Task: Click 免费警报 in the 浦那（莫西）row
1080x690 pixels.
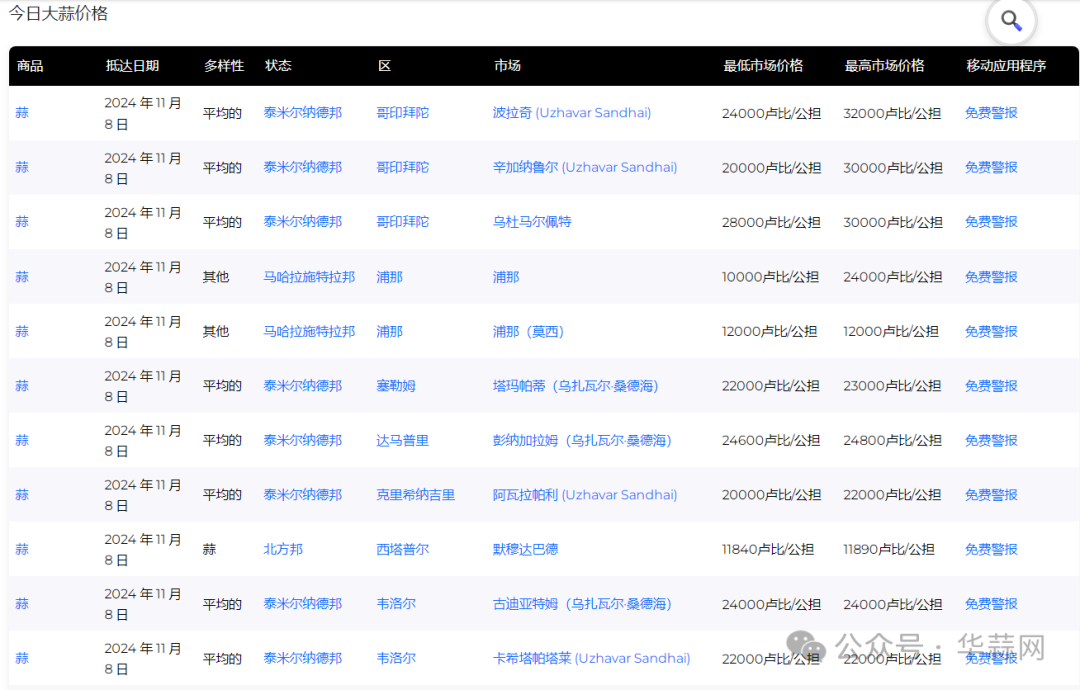Action: (990, 331)
